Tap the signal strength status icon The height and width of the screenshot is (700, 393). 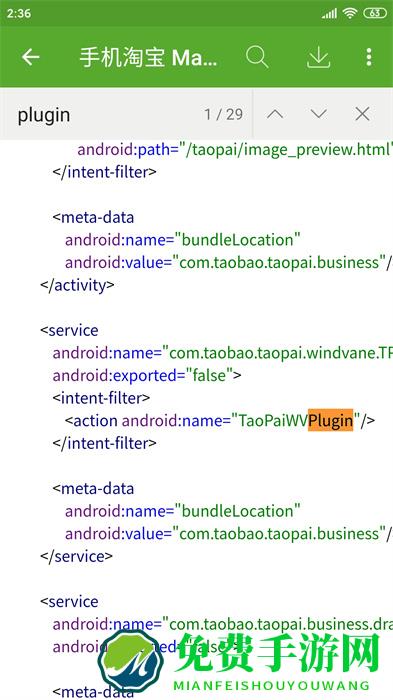330,13
